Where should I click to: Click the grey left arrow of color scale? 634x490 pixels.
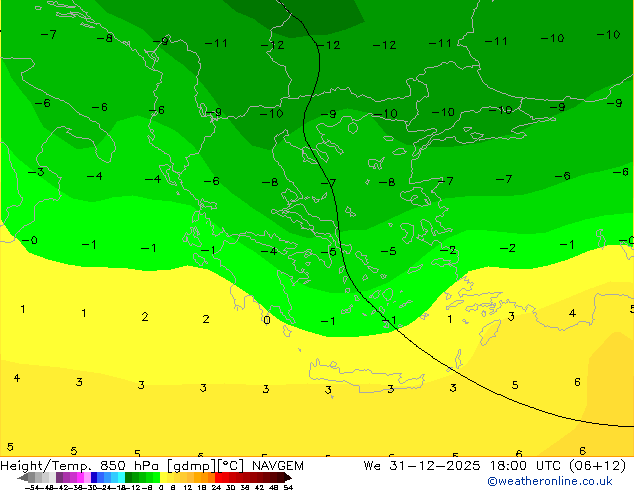pyautogui.click(x=23, y=477)
